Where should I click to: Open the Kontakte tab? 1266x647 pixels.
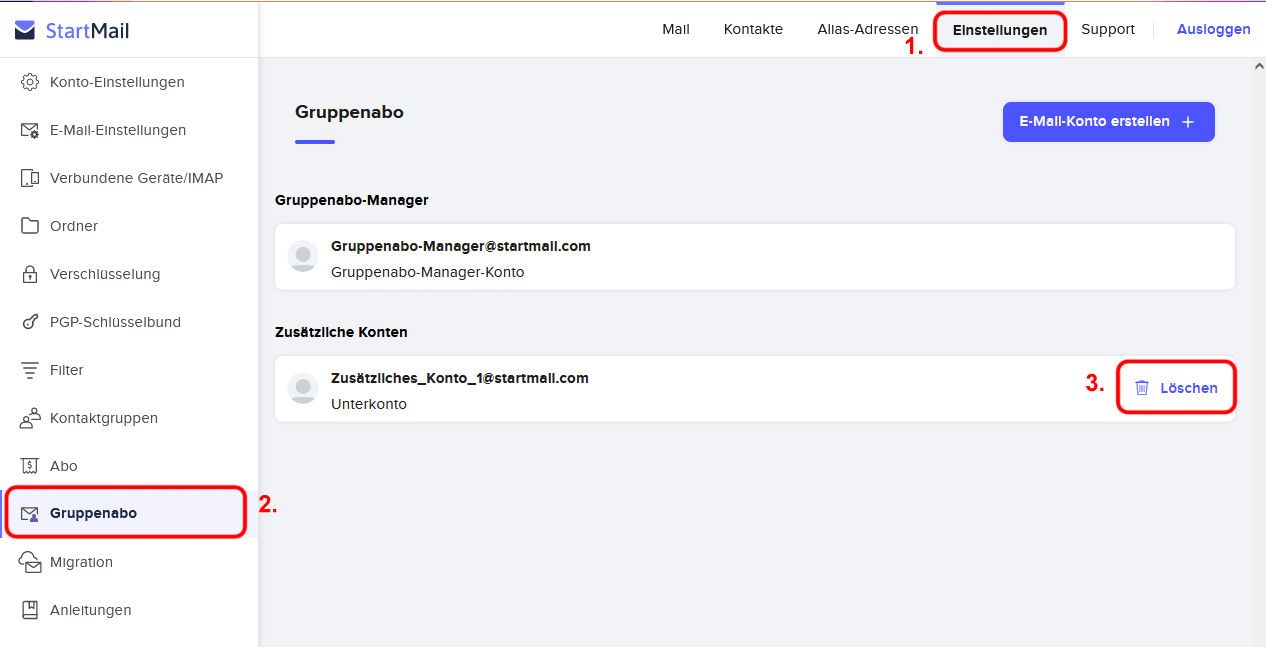[x=753, y=29]
